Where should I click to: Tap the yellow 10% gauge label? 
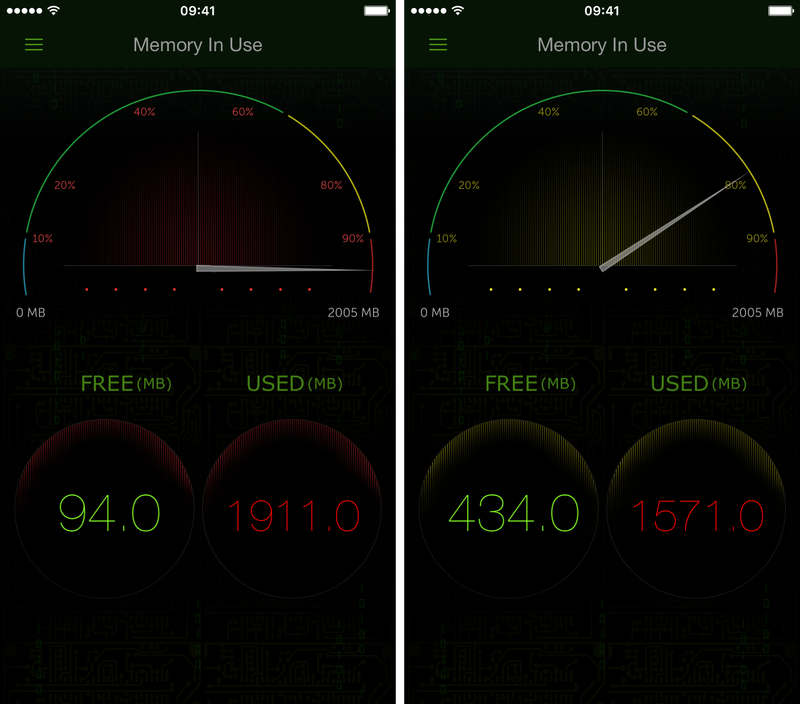tap(446, 238)
